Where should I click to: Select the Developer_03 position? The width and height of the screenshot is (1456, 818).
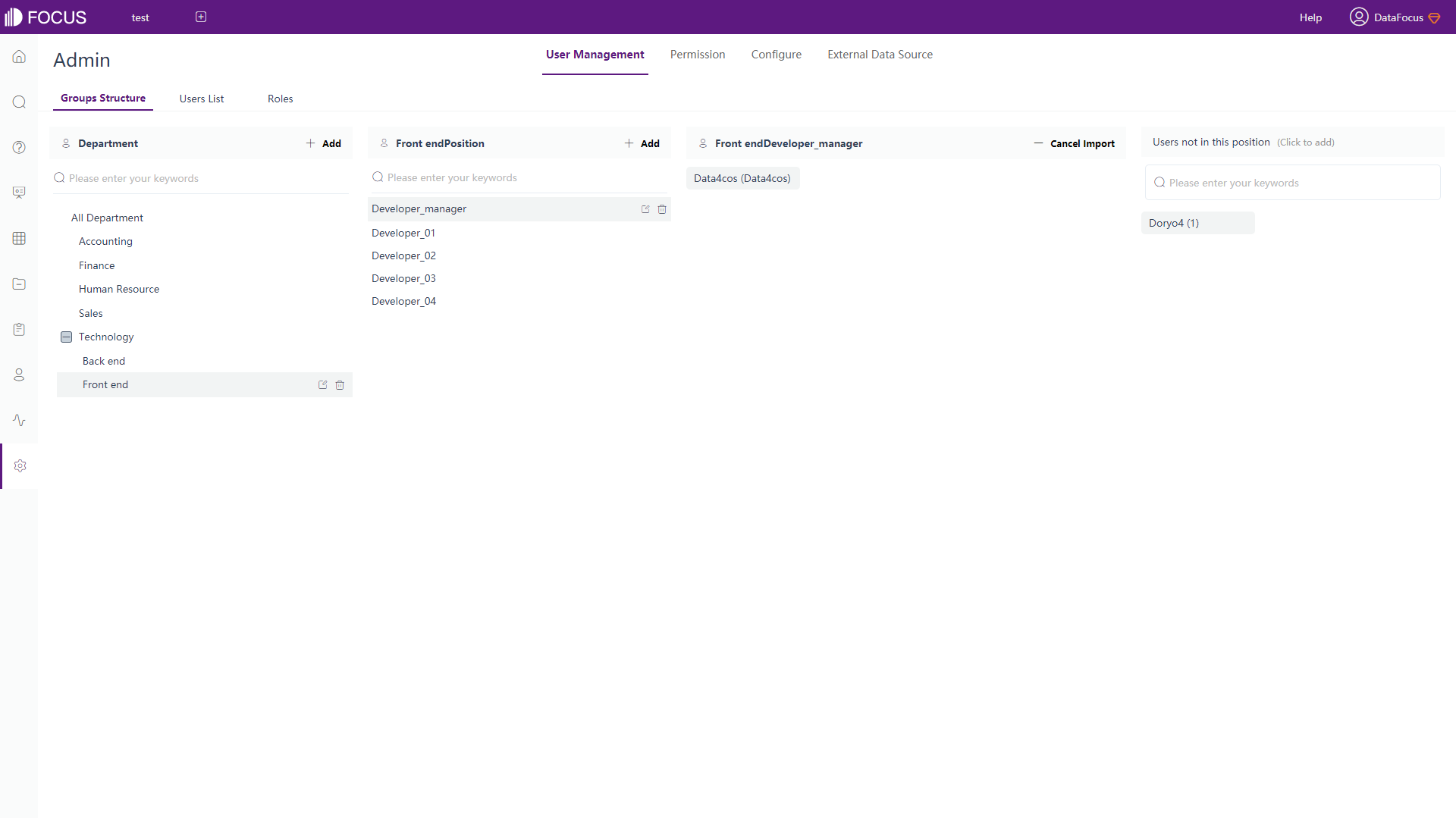pyautogui.click(x=403, y=278)
